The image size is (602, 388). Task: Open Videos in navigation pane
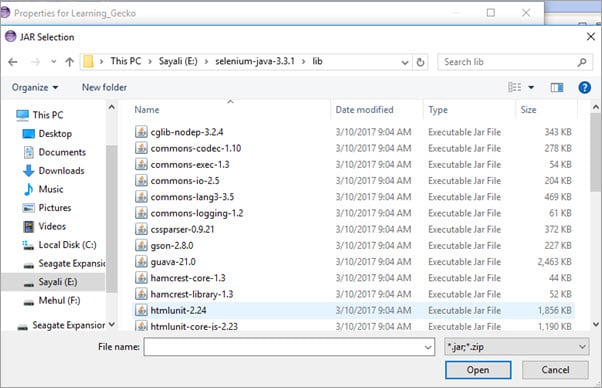(52, 226)
